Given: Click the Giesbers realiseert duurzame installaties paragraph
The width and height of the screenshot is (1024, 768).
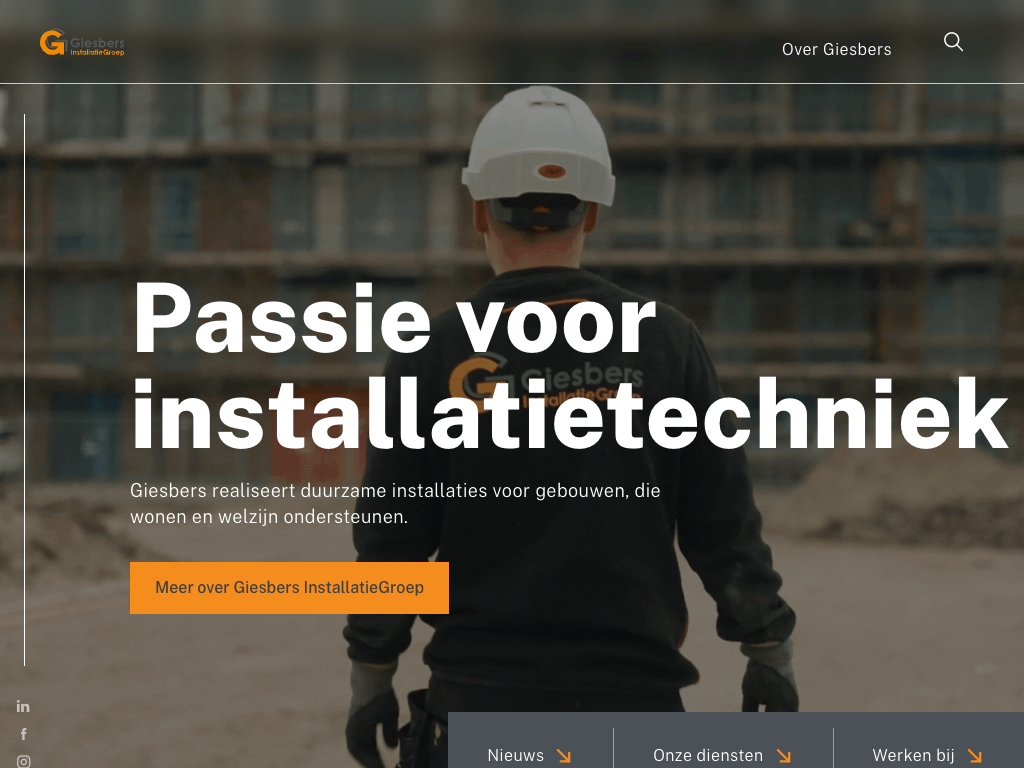Looking at the screenshot, I should tap(395, 504).
